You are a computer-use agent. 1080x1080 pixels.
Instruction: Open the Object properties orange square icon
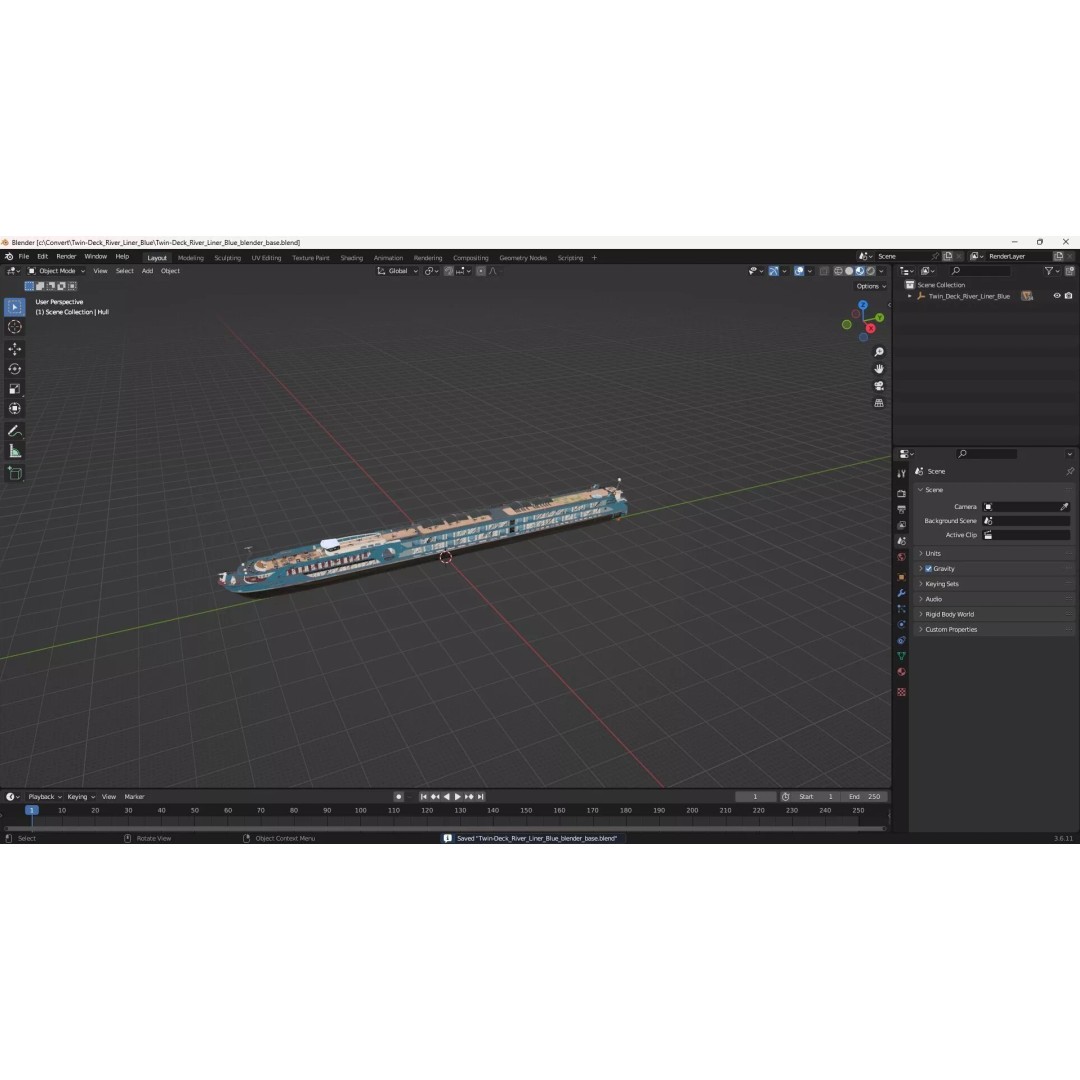click(902, 577)
